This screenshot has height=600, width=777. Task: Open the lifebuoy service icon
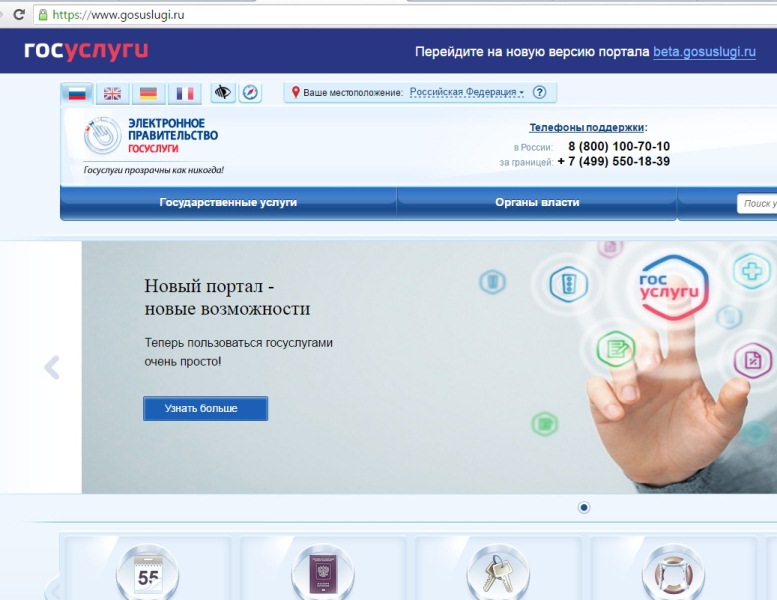[x=673, y=574]
